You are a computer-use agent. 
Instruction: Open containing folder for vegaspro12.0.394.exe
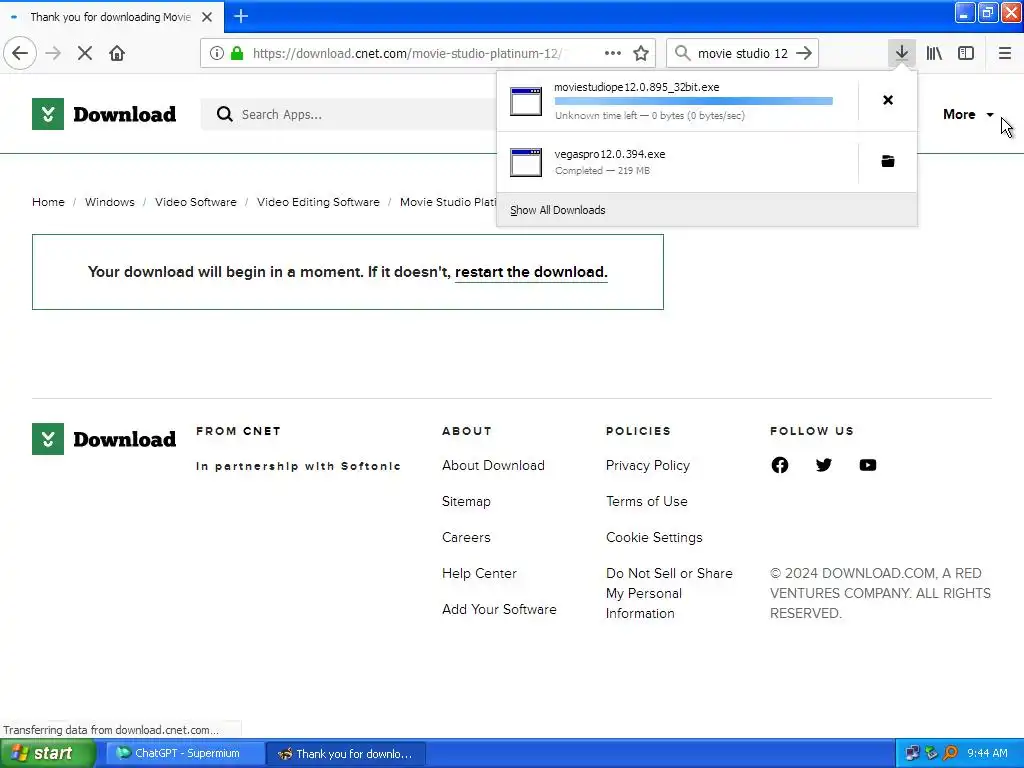click(888, 161)
